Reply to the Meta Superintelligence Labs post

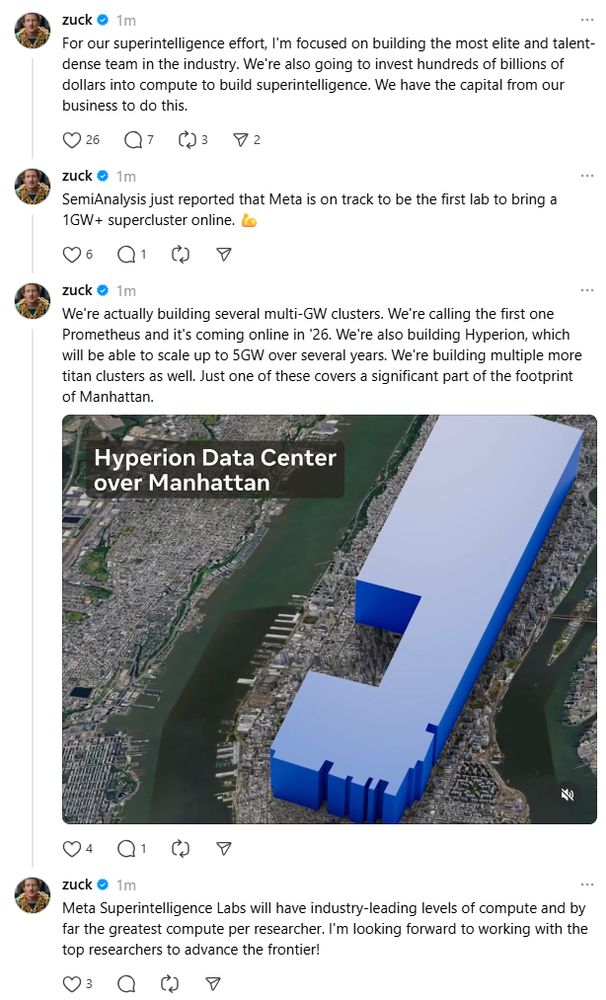click(x=126, y=983)
